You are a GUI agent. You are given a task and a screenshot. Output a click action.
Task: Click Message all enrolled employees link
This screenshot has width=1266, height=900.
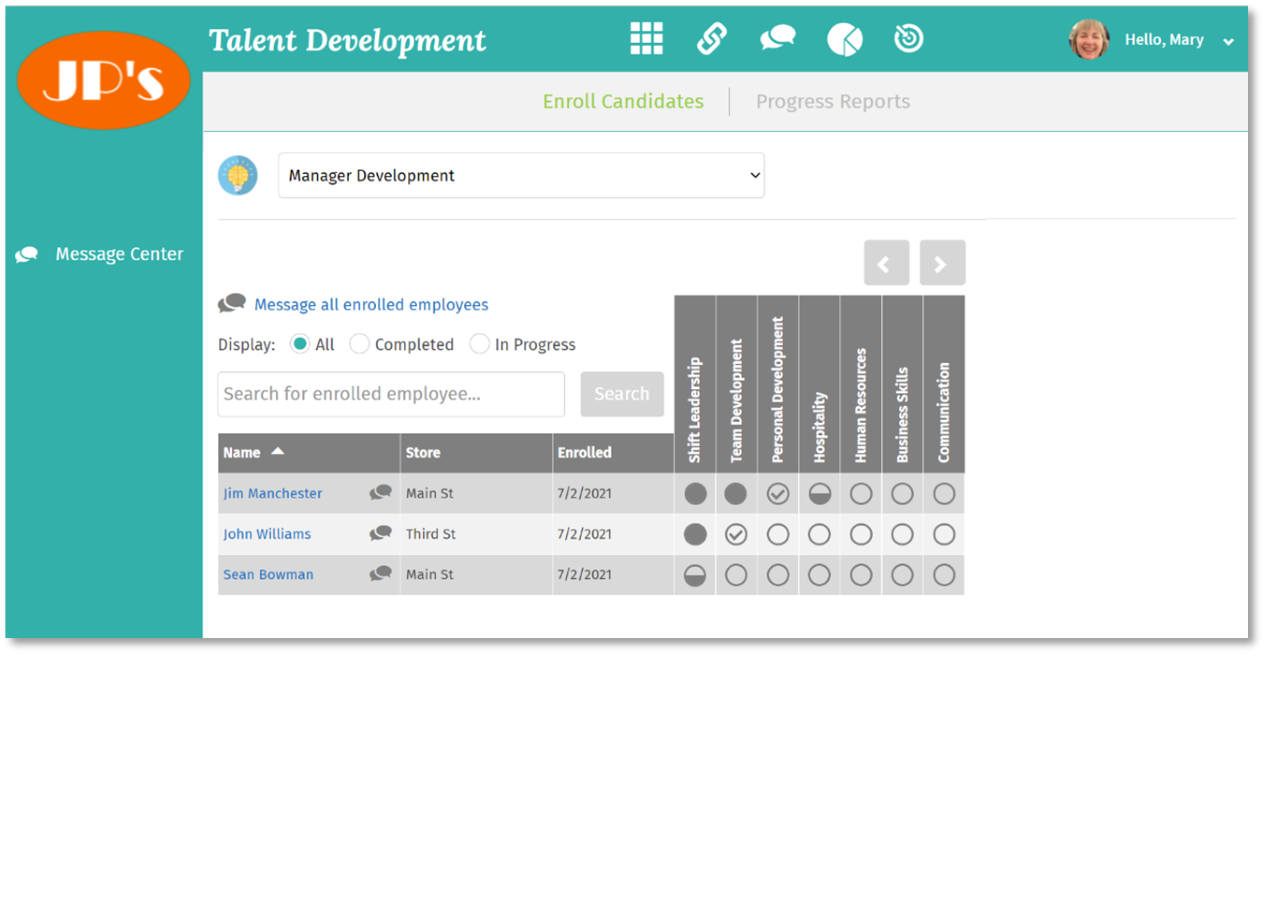[371, 304]
